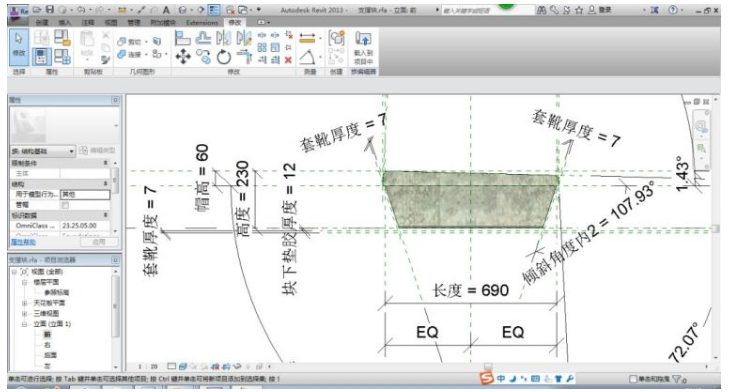This screenshot has width=730, height=392.
Task: Open the Extensions ribbon tab
Action: (x=202, y=22)
